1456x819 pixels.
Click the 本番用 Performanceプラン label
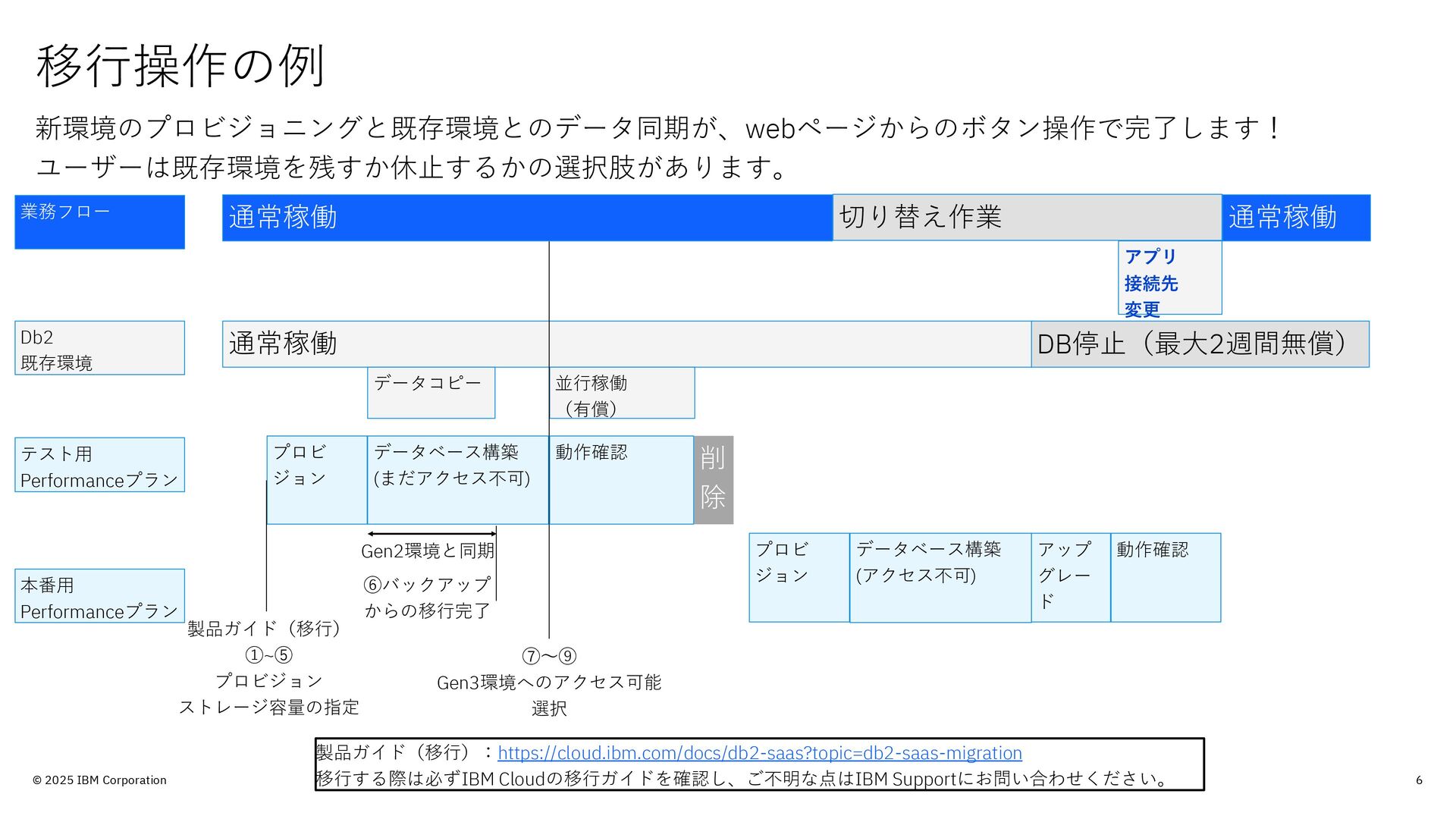click(x=99, y=596)
